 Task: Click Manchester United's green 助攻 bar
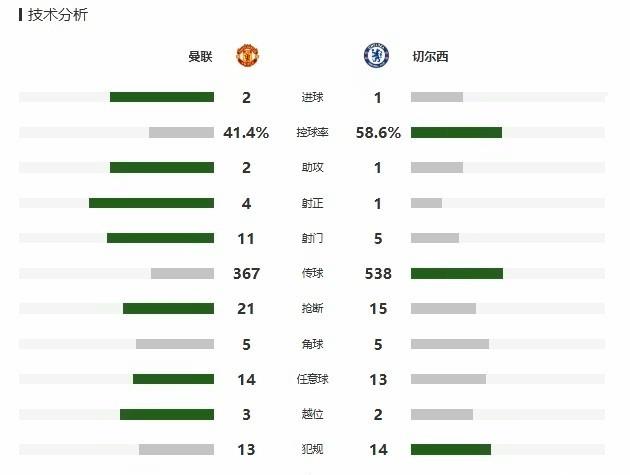(x=162, y=167)
